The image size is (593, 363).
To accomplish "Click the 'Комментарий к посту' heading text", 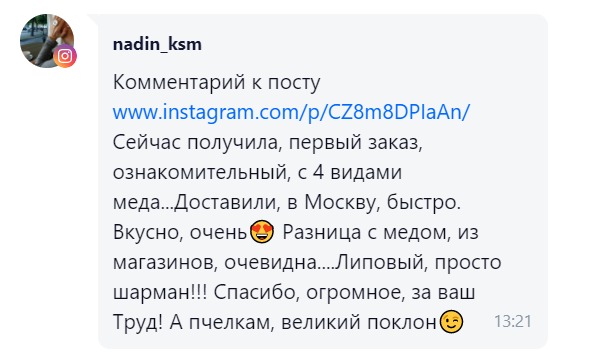I will tap(217, 83).
